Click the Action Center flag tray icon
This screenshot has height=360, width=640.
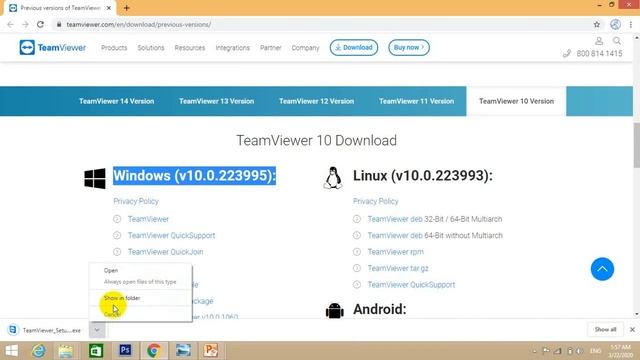(x=546, y=351)
